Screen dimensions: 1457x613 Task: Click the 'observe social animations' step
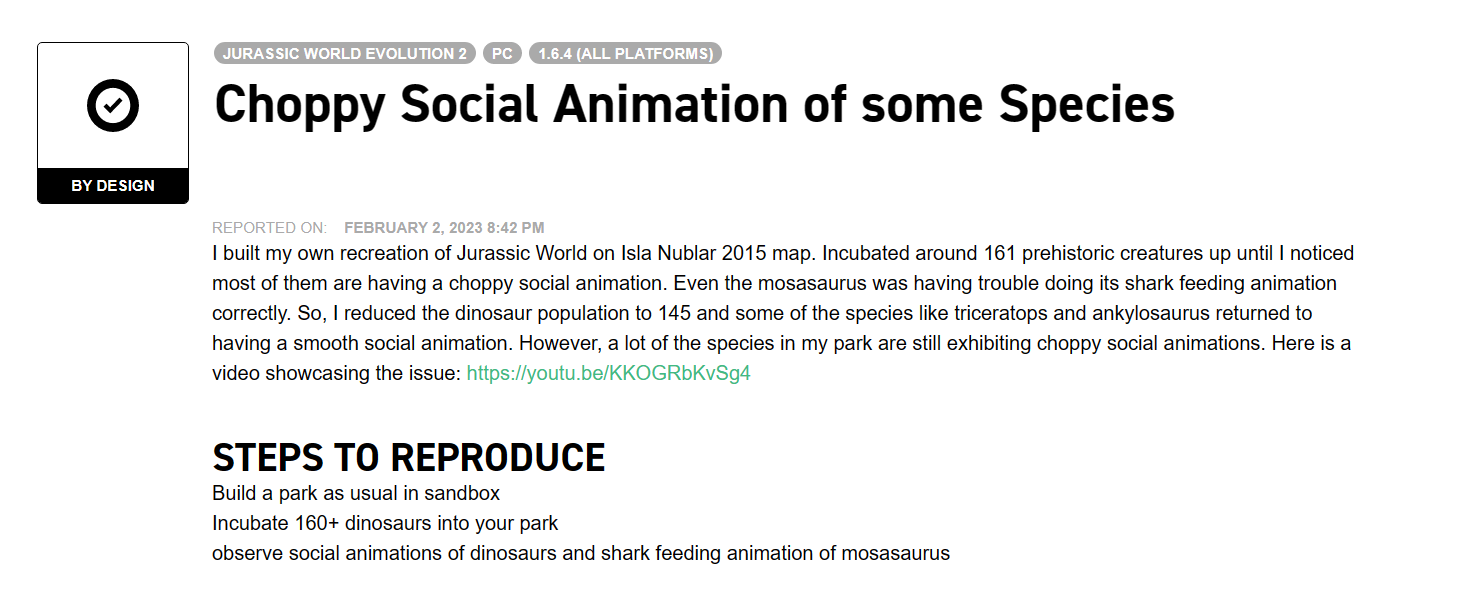(581, 553)
